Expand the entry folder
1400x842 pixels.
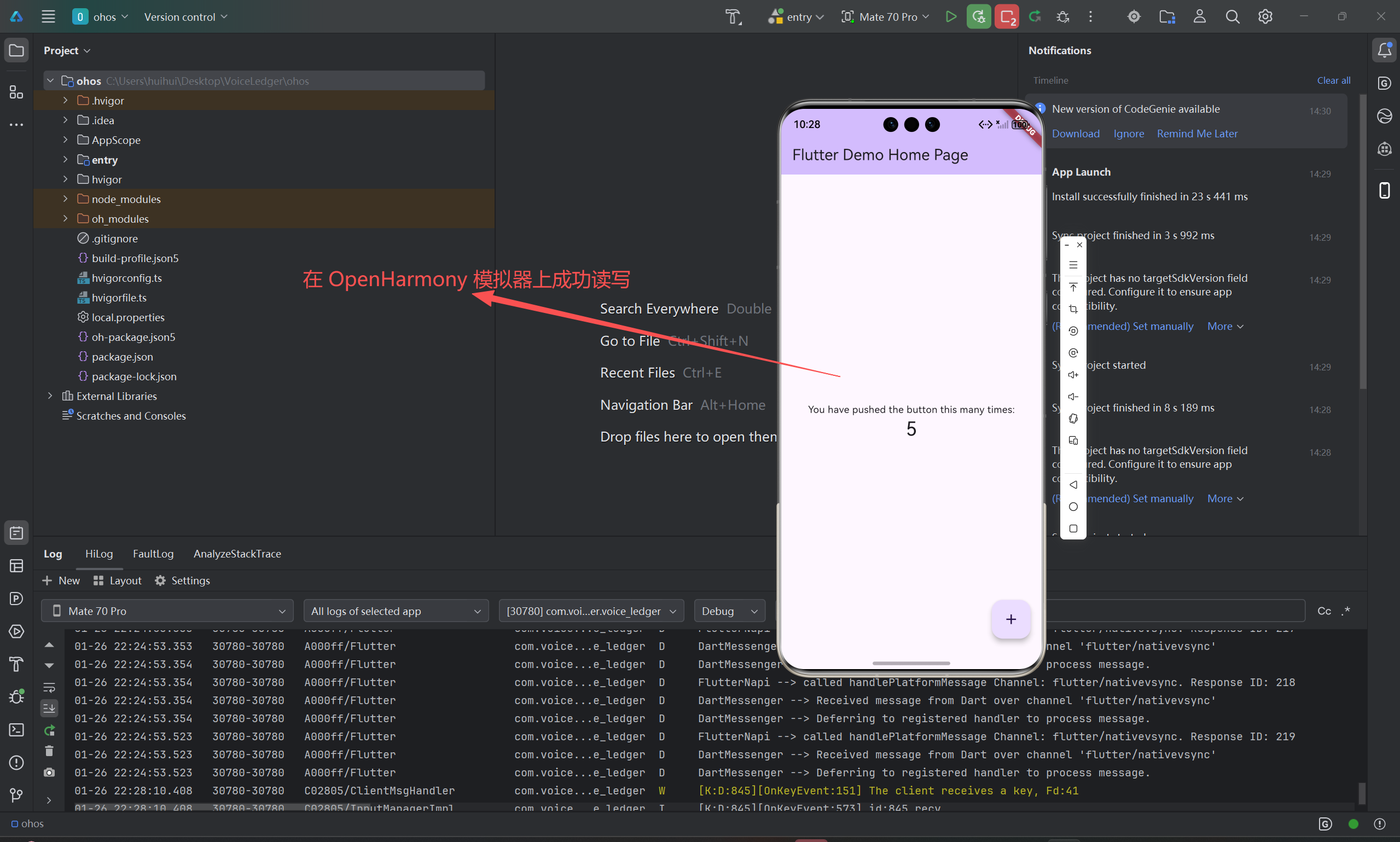[65, 159]
